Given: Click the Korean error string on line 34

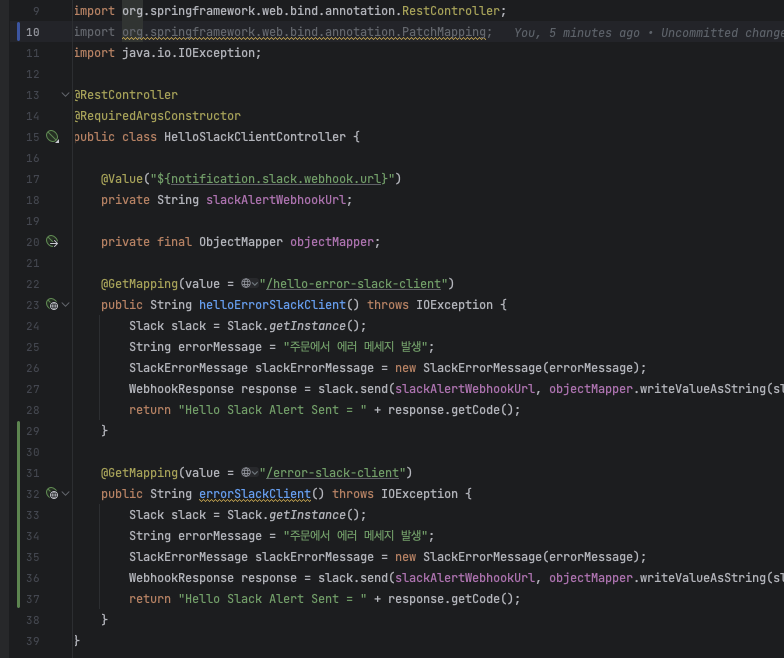Looking at the screenshot, I should pyautogui.click(x=356, y=536).
